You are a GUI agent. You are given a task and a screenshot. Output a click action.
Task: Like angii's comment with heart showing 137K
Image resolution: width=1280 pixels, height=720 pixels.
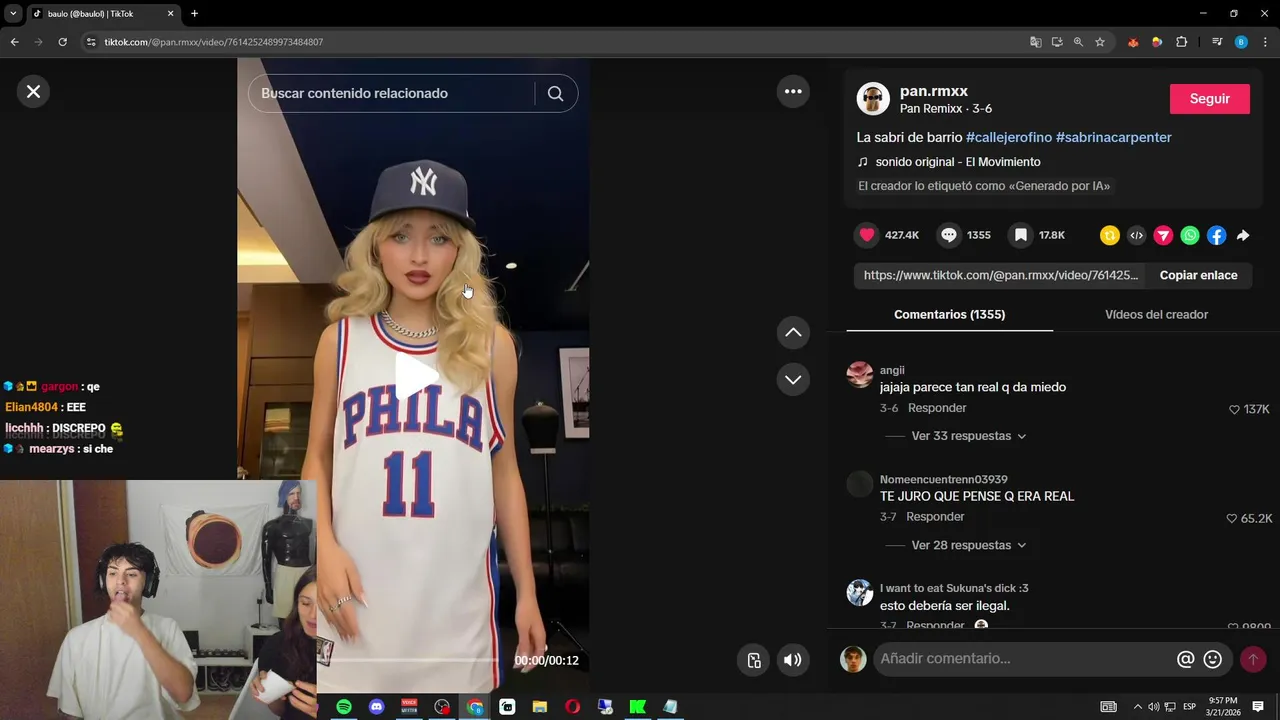pyautogui.click(x=1234, y=409)
